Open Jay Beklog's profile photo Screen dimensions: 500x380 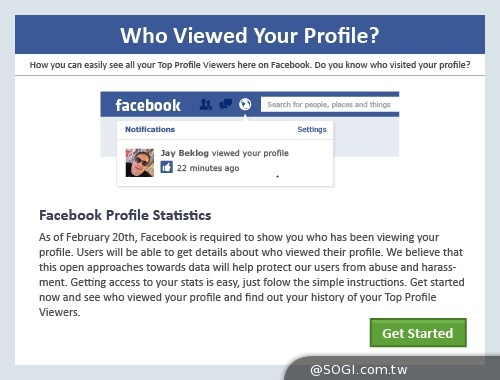pos(140,163)
